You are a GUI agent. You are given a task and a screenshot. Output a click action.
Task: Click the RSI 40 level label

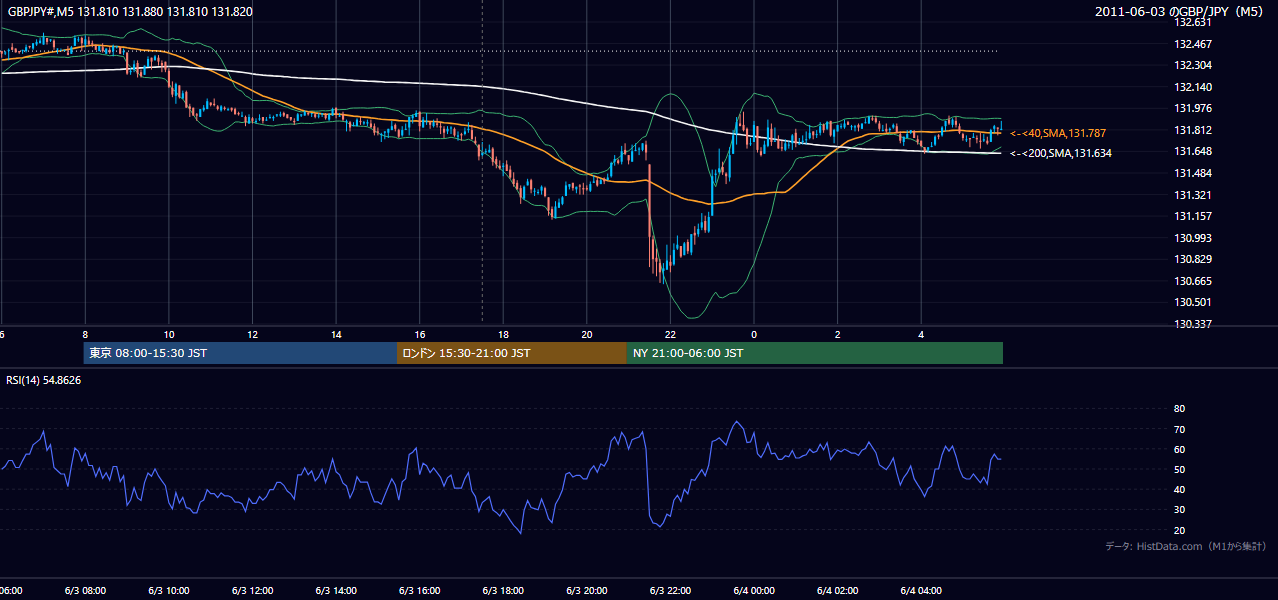pyautogui.click(x=1179, y=490)
